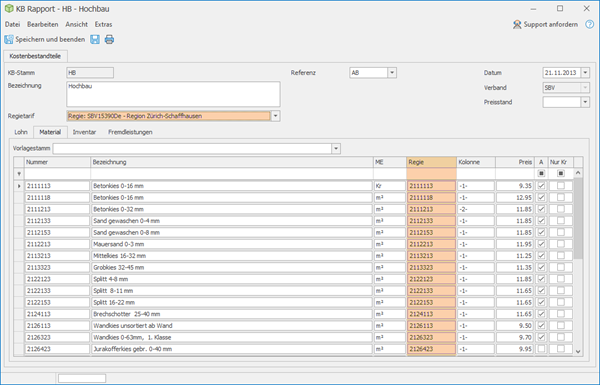Check Nur Kr checkbox for Grobkies 32-45 mm
The height and width of the screenshot is (385, 600).
coord(561,267)
